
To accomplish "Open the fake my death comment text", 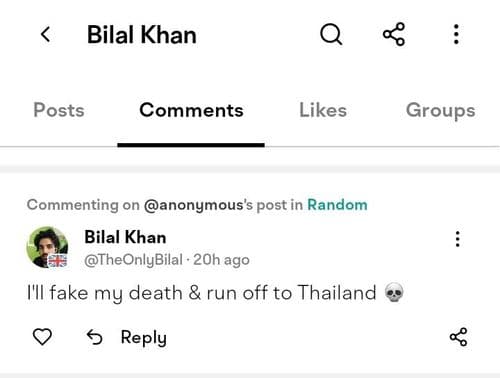I will (215, 293).
